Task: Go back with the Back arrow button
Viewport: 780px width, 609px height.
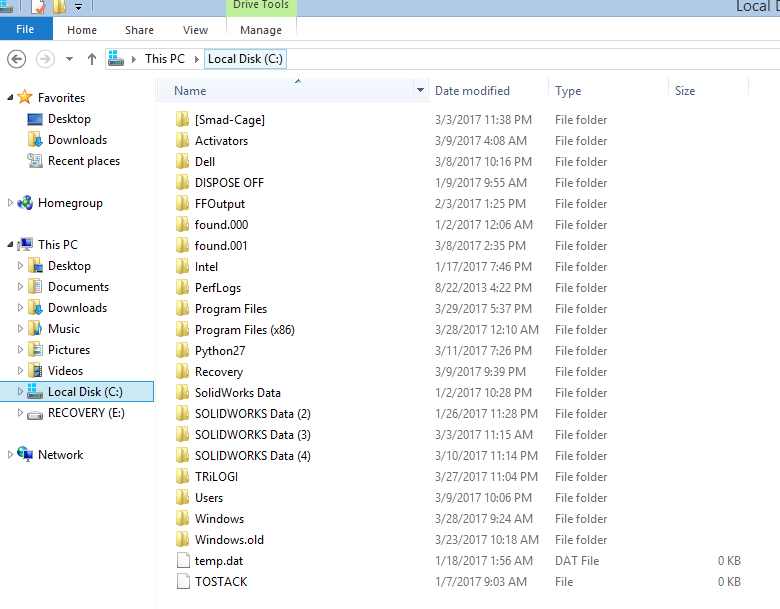Action: 16,59
